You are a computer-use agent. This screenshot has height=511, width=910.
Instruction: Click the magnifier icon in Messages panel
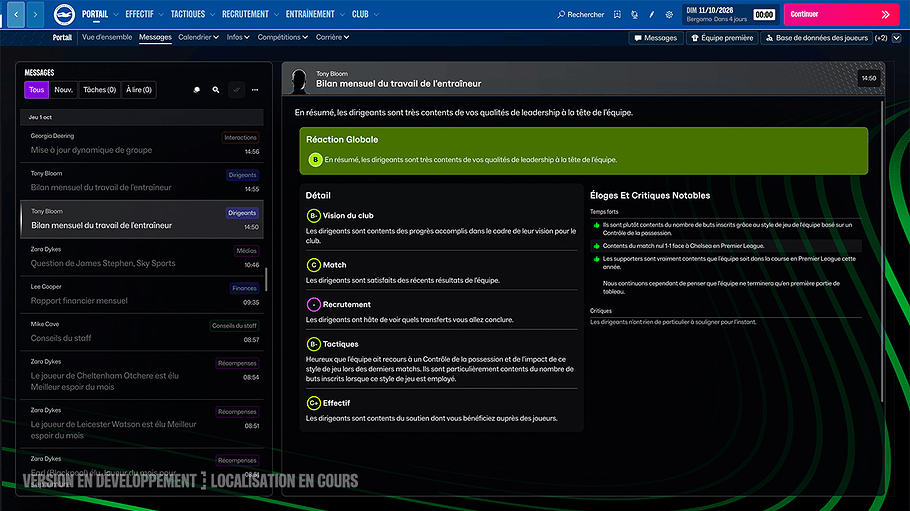tap(216, 90)
